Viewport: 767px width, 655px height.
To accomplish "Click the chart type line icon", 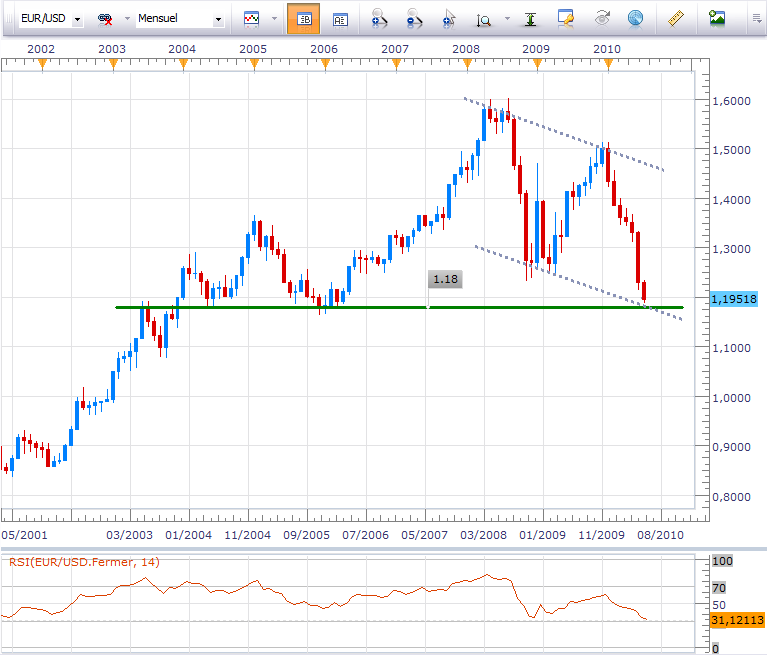I will (x=251, y=18).
